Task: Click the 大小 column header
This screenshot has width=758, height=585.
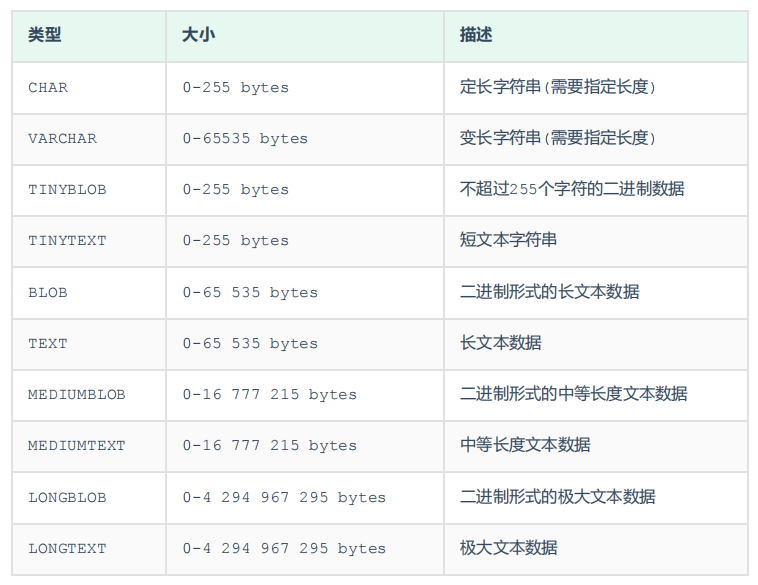Action: point(198,35)
